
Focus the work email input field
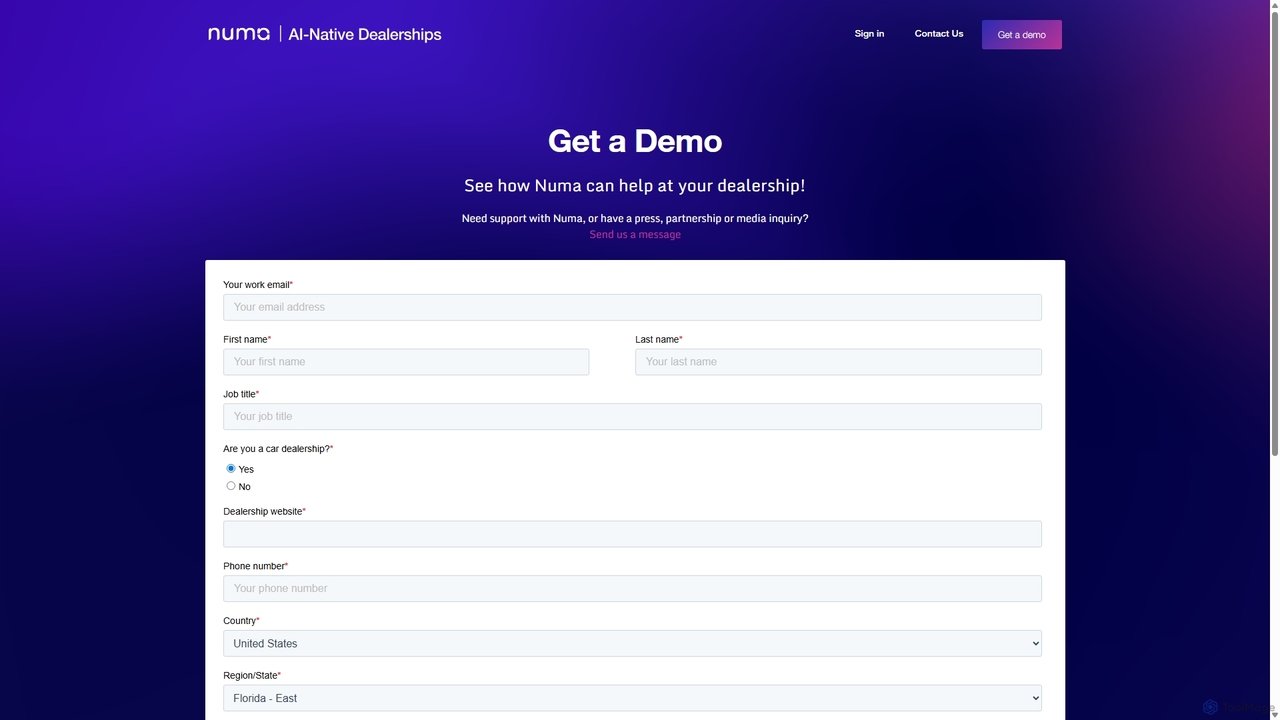click(632, 307)
